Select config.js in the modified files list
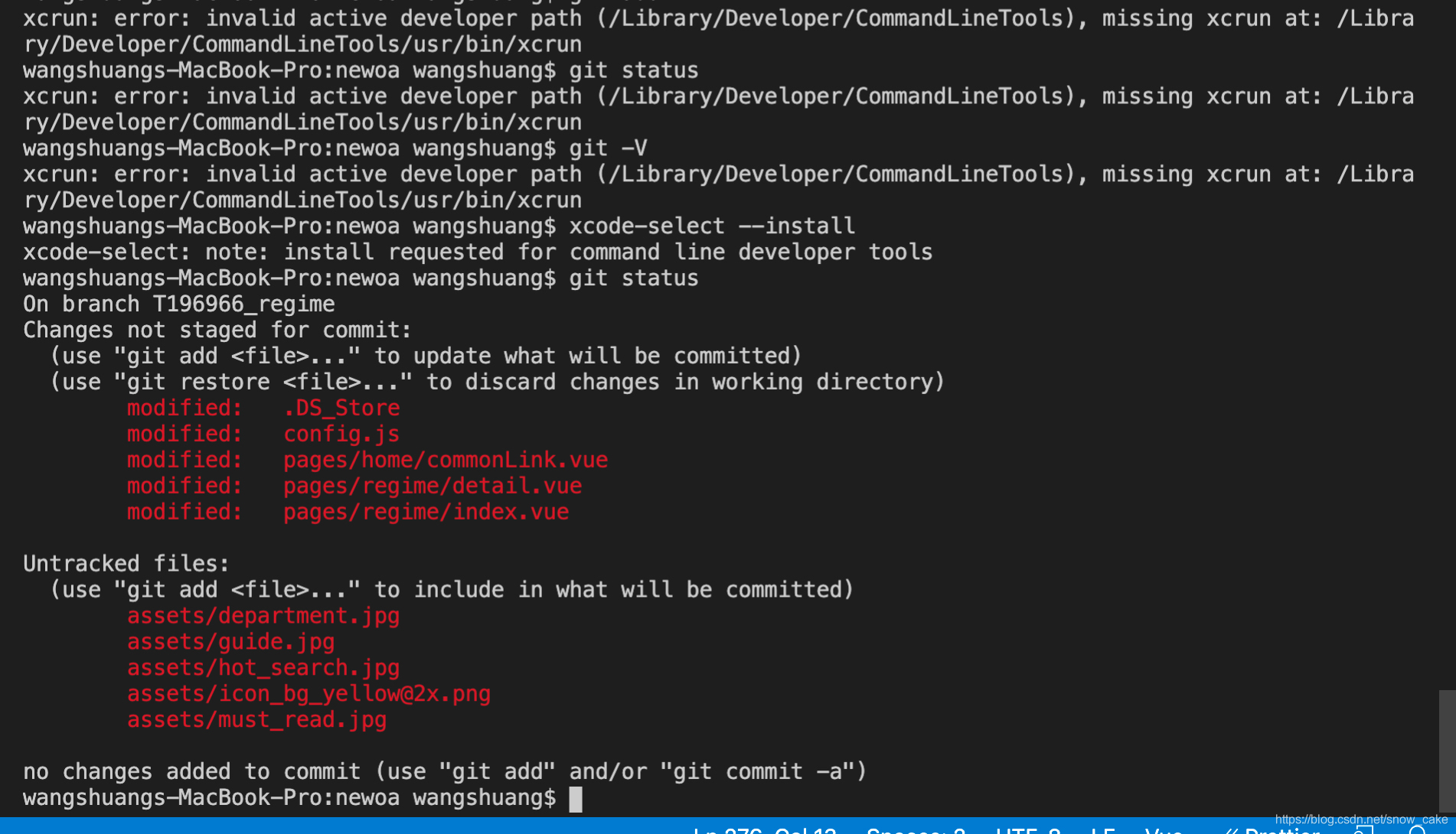This screenshot has width=1456, height=834. [x=341, y=434]
